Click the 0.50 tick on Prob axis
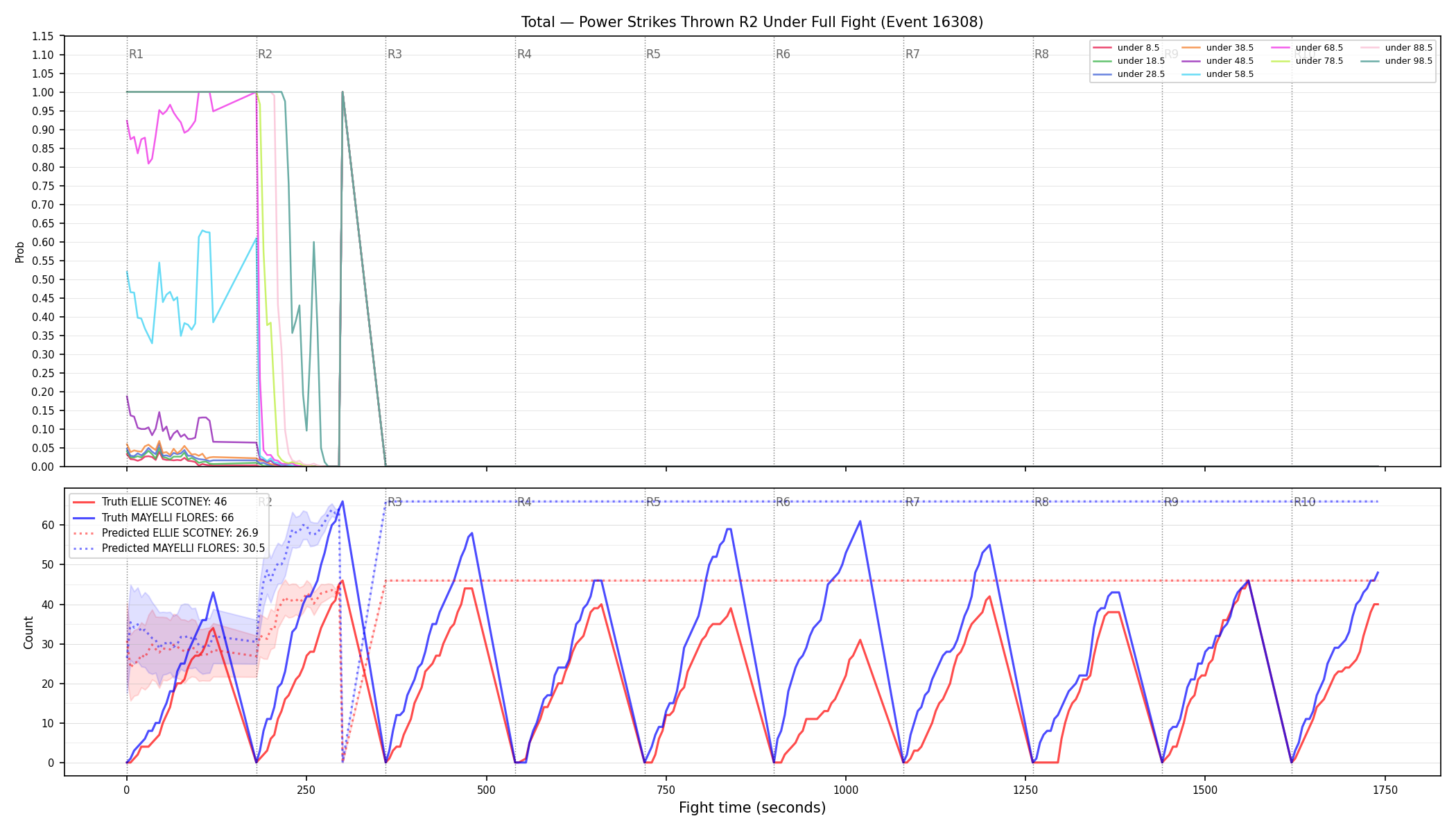1456x832 pixels. [x=43, y=279]
